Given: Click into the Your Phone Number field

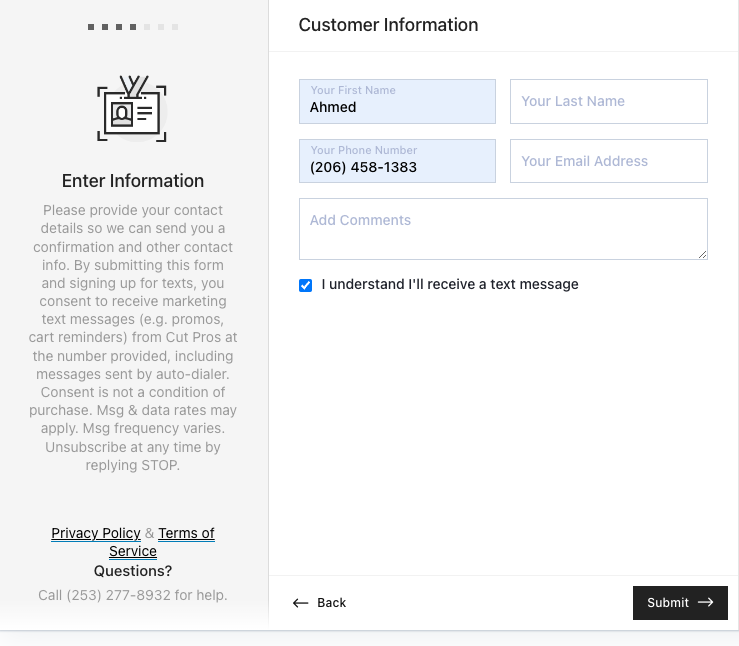Looking at the screenshot, I should pos(397,161).
